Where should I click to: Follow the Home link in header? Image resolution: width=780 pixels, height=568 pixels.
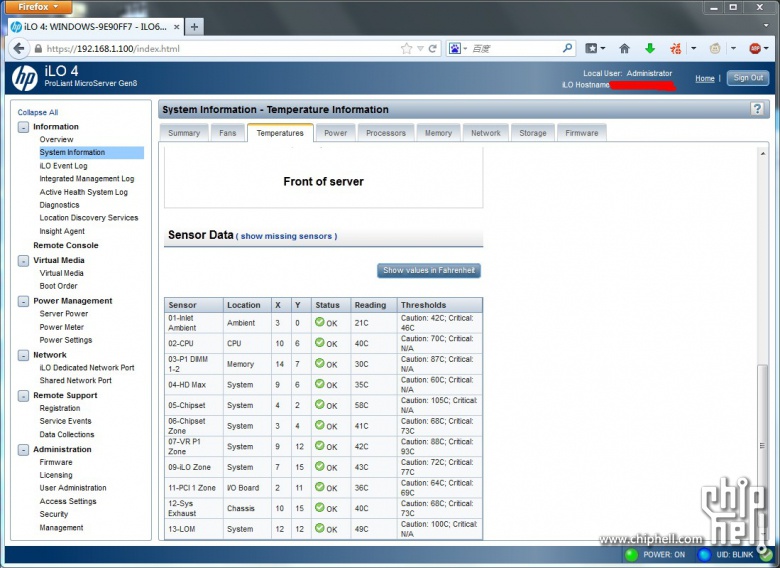point(704,78)
